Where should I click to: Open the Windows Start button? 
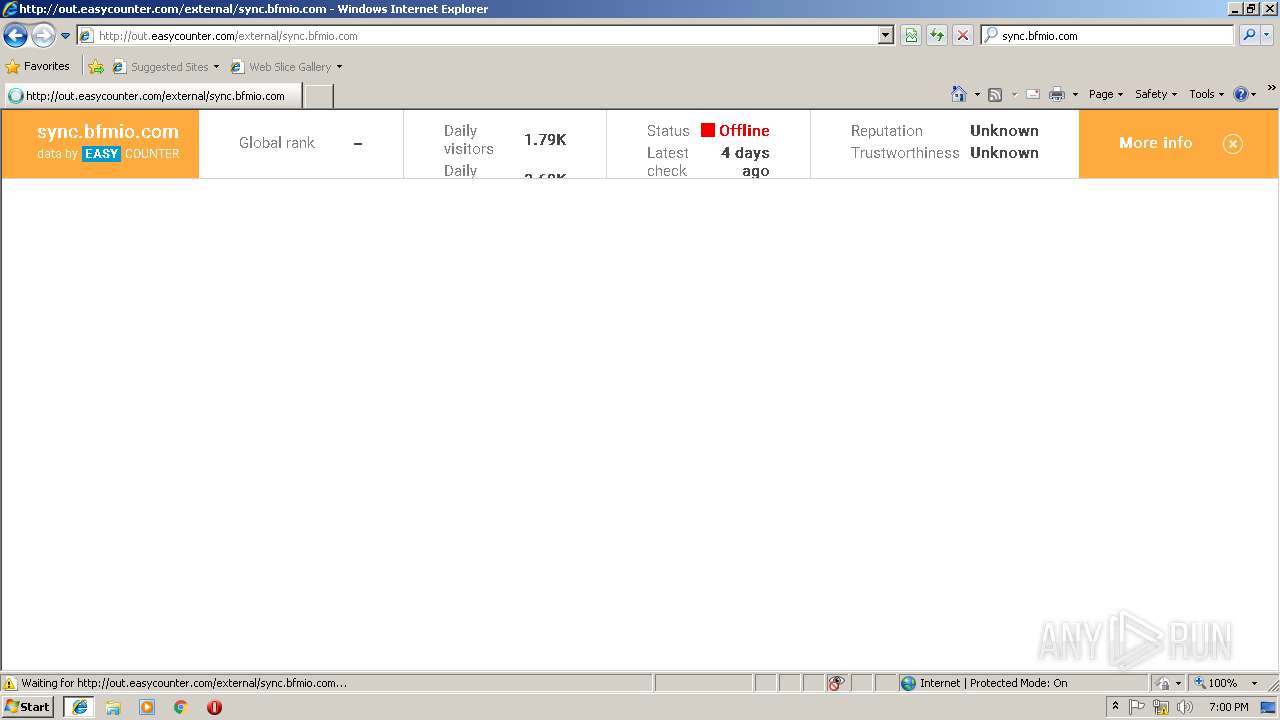(x=27, y=707)
